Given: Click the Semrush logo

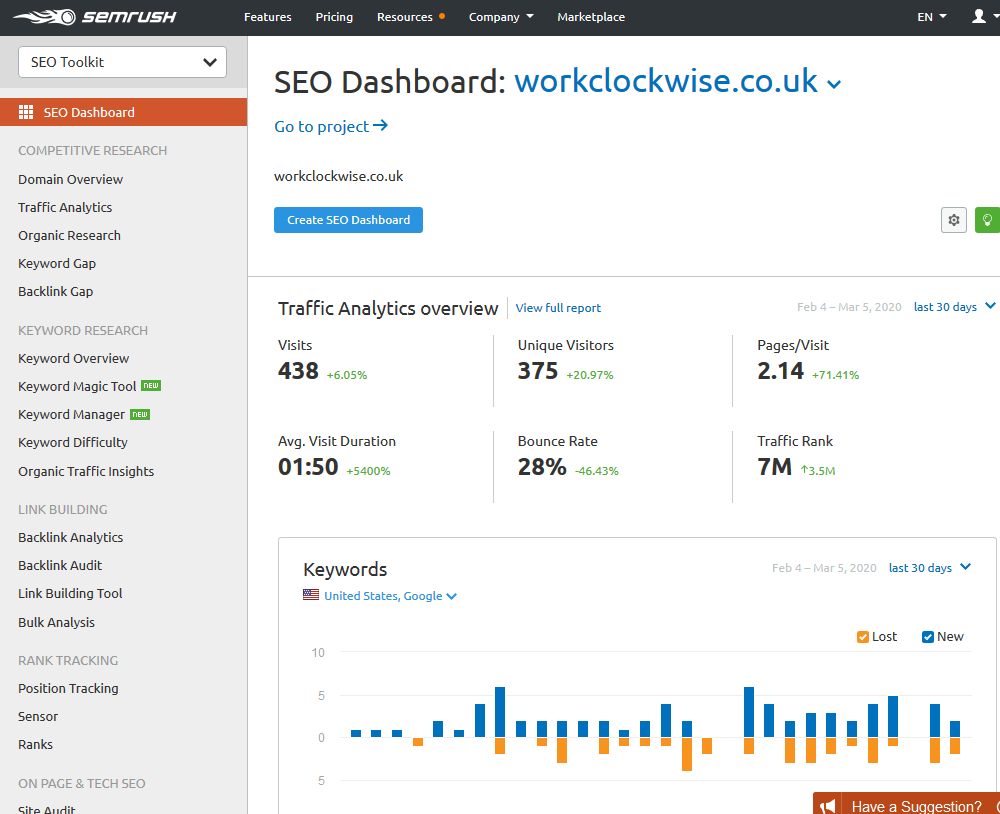Looking at the screenshot, I should pos(94,17).
